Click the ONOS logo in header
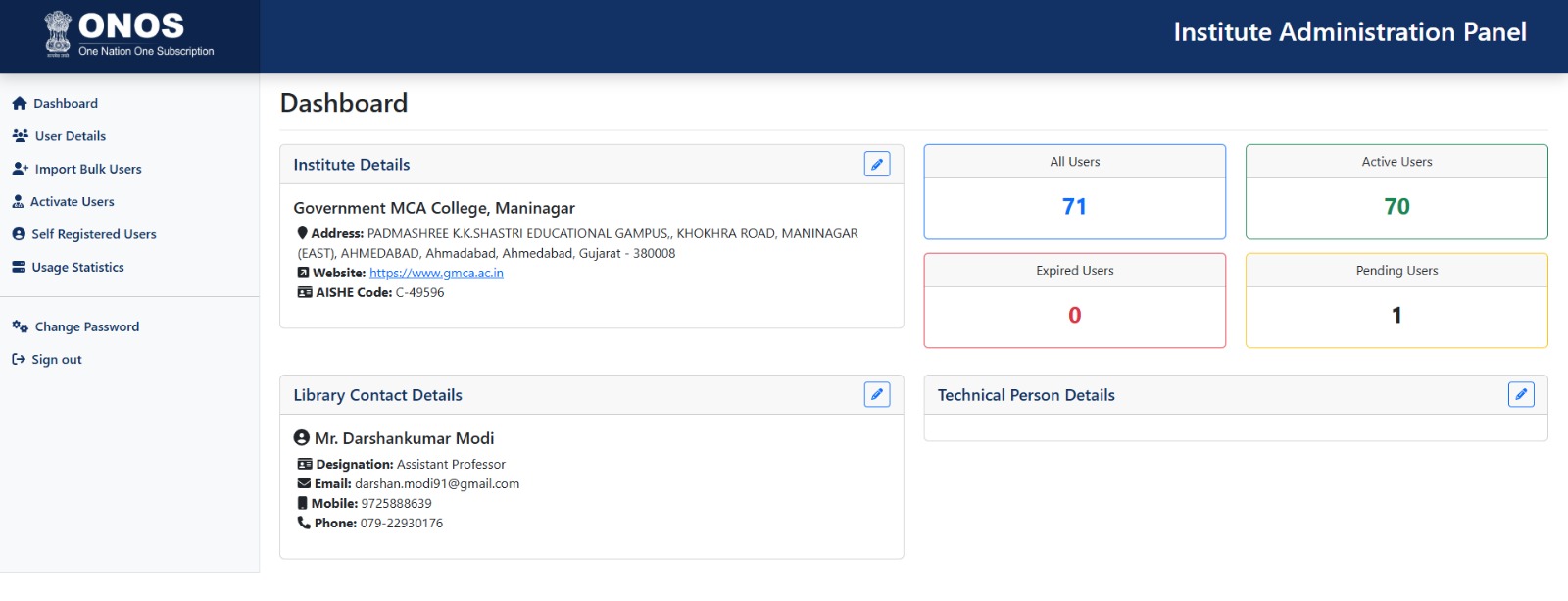 [x=129, y=34]
